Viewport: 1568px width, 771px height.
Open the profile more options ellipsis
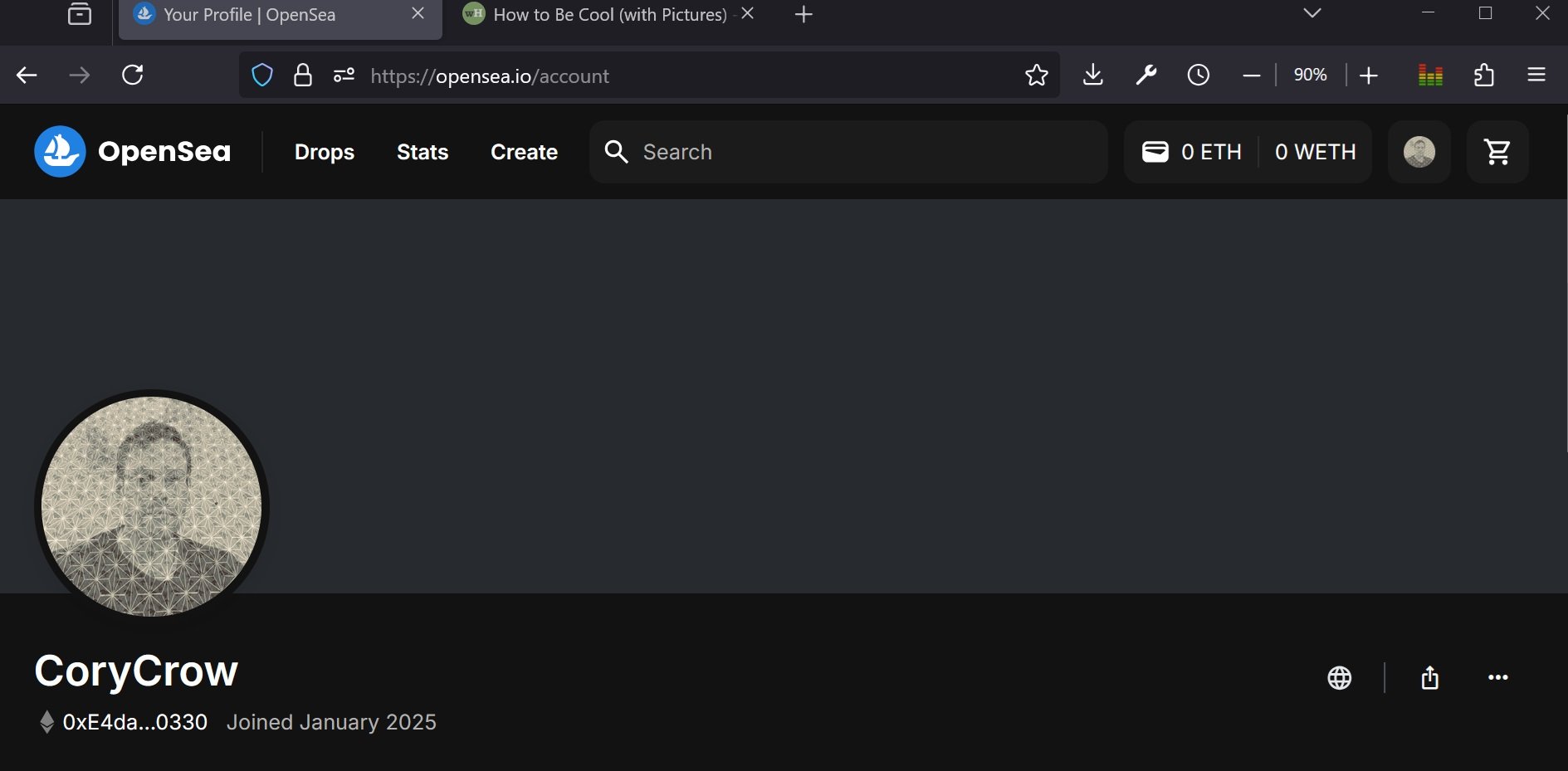tap(1498, 677)
